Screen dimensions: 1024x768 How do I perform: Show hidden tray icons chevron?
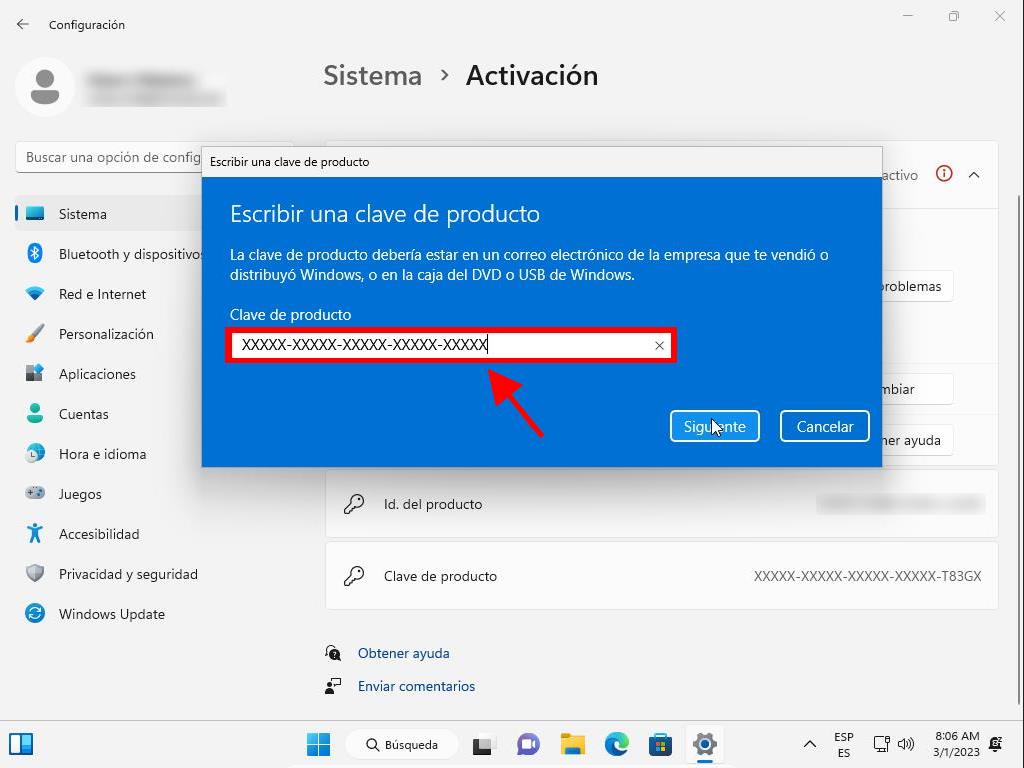coord(809,744)
